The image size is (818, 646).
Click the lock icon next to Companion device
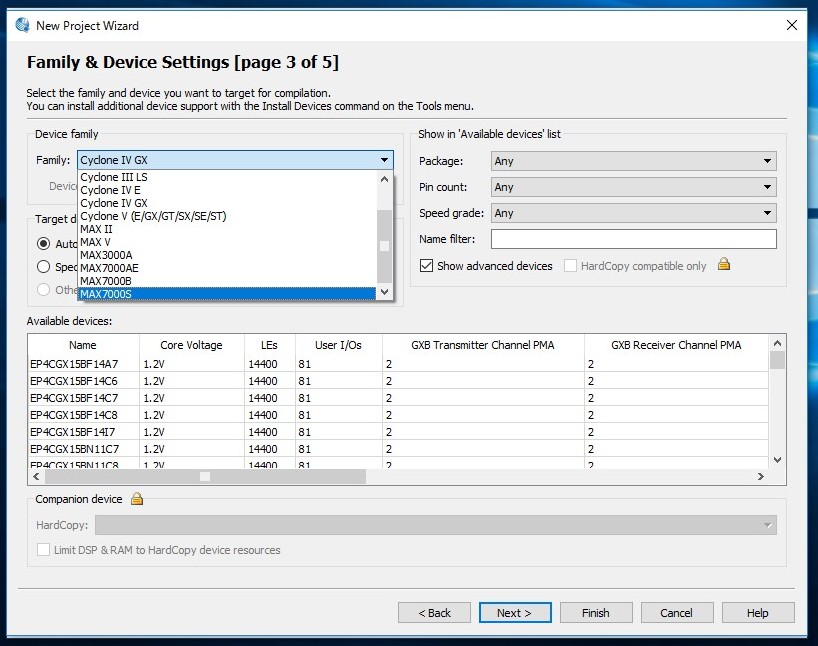pyautogui.click(x=137, y=499)
